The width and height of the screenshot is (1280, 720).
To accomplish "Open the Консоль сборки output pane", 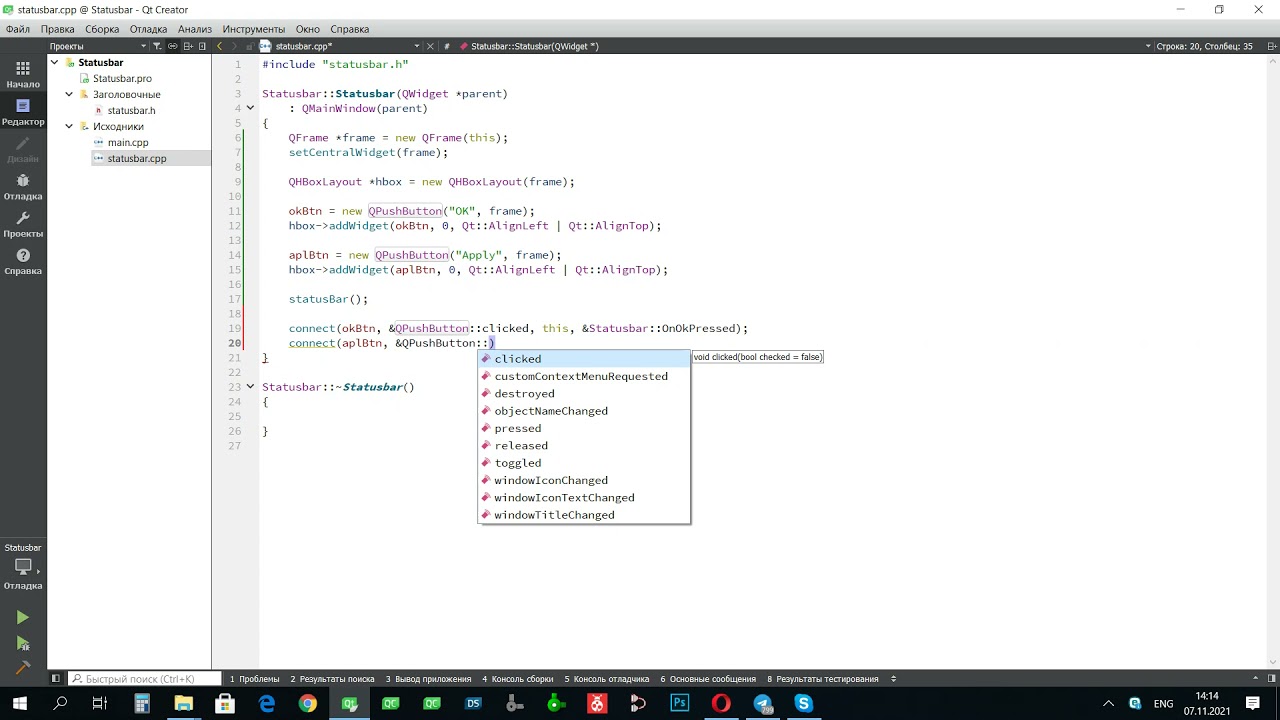I will 517,679.
